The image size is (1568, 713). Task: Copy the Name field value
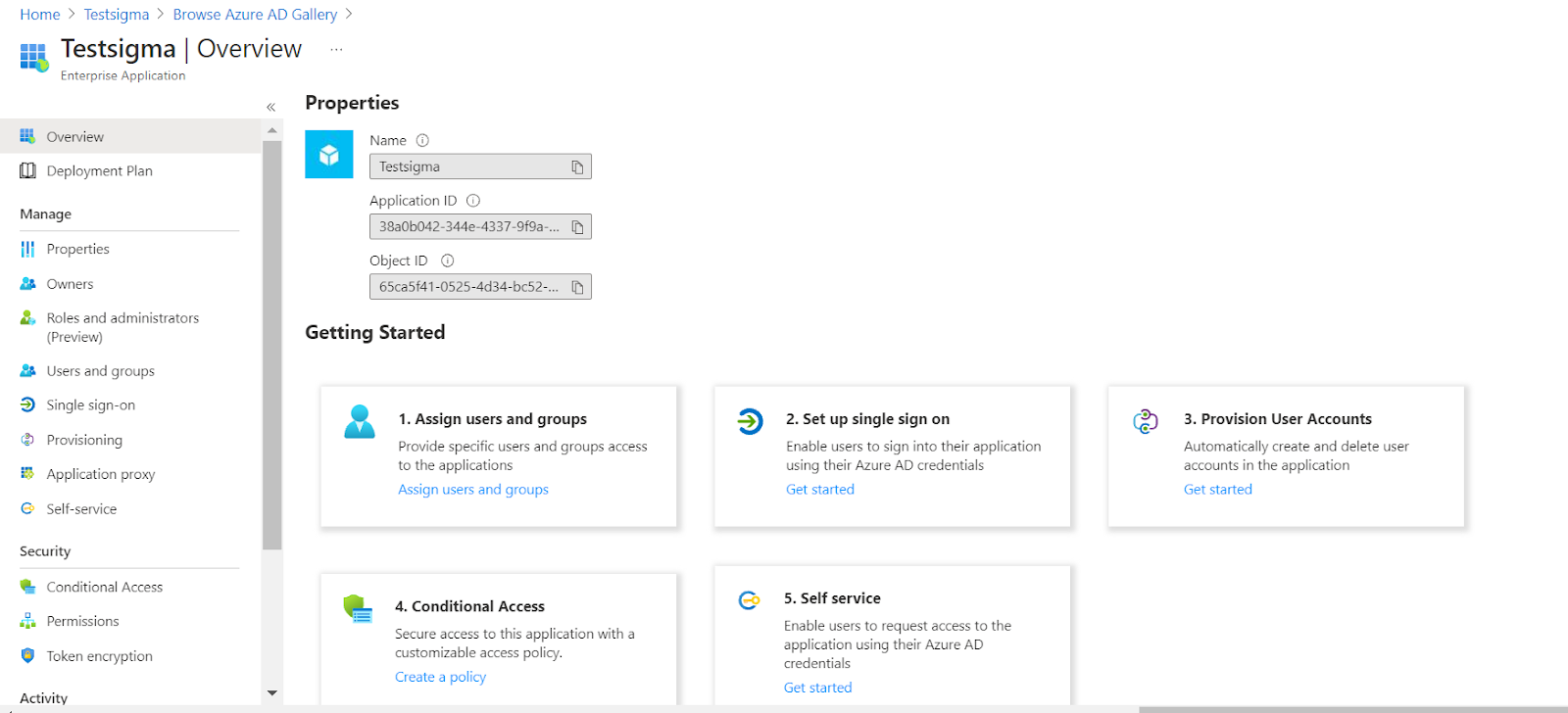tap(577, 167)
